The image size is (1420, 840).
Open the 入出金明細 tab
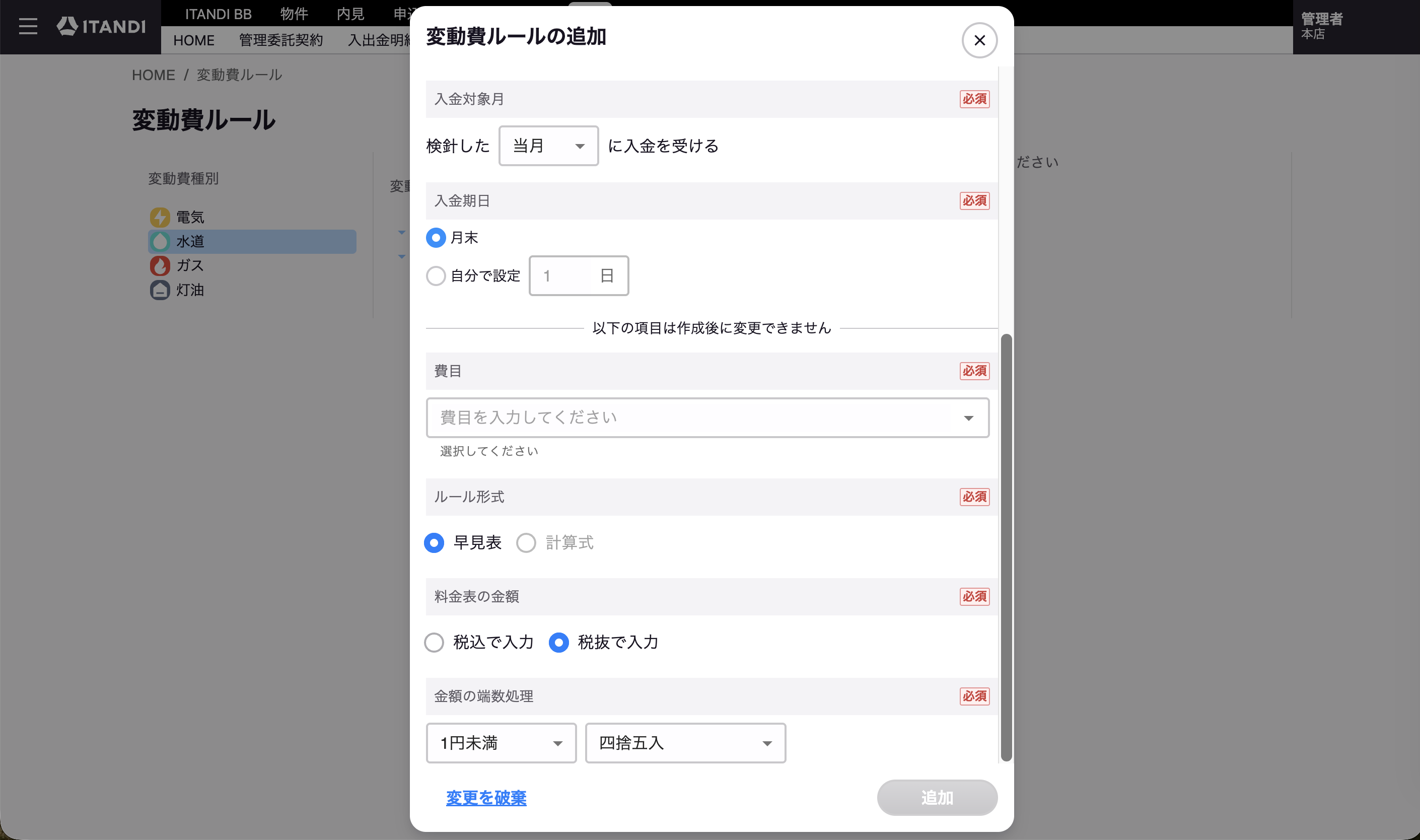click(x=379, y=41)
